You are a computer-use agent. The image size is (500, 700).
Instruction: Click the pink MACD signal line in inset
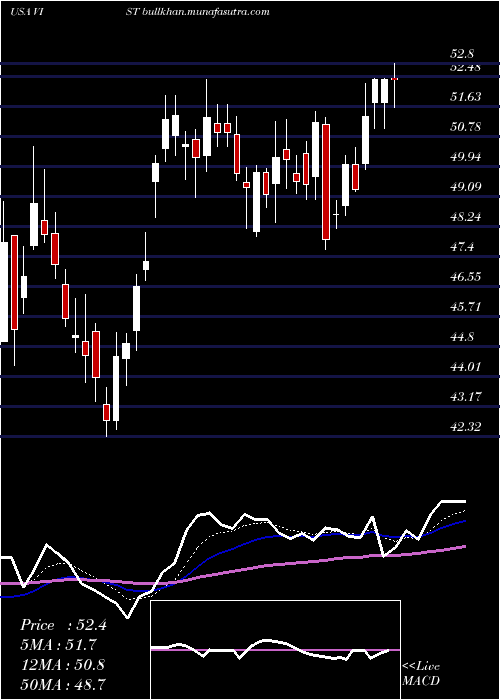click(x=270, y=650)
